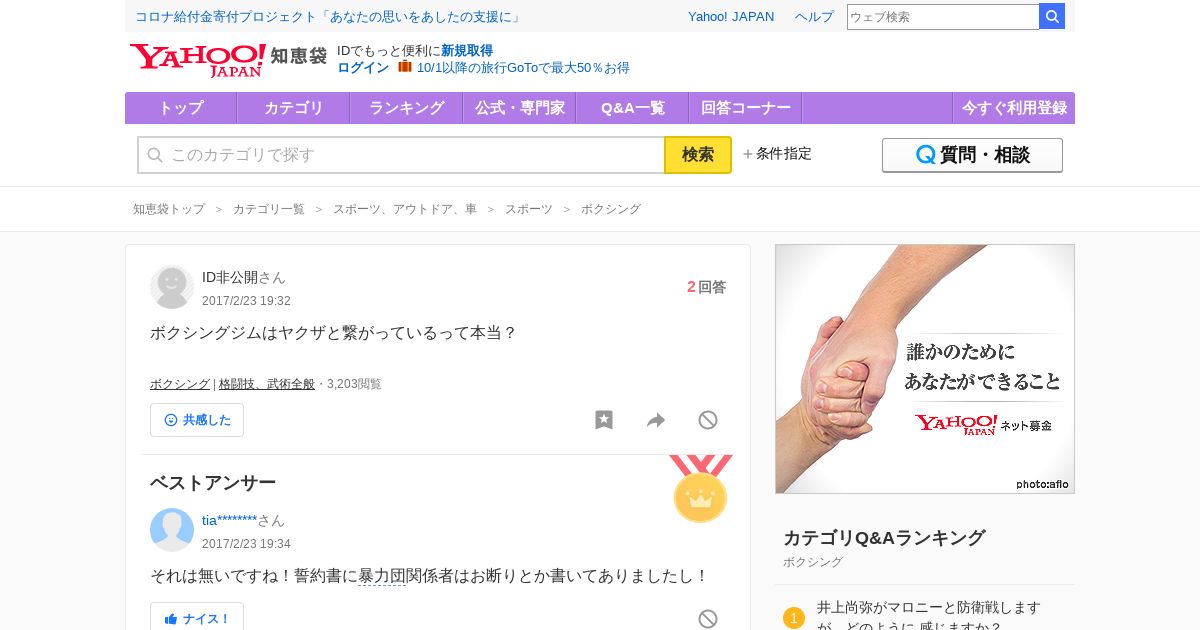Click the tia******** user avatar
Screen dimensions: 1200x630
point(172,530)
